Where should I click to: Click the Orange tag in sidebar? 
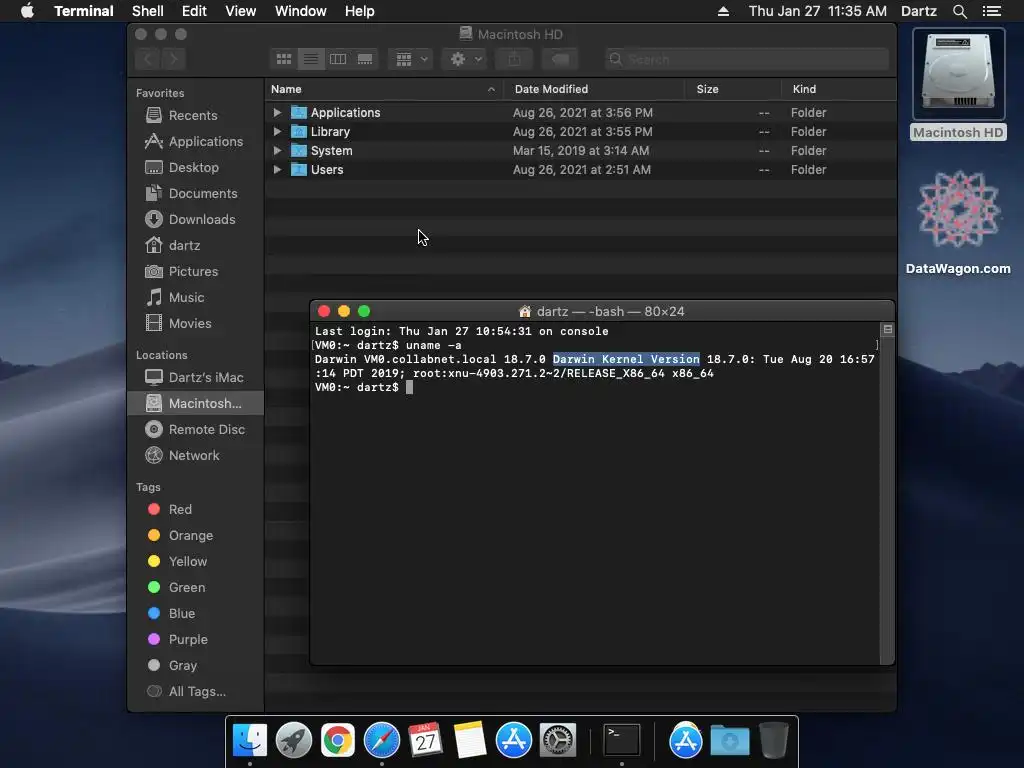(196, 536)
